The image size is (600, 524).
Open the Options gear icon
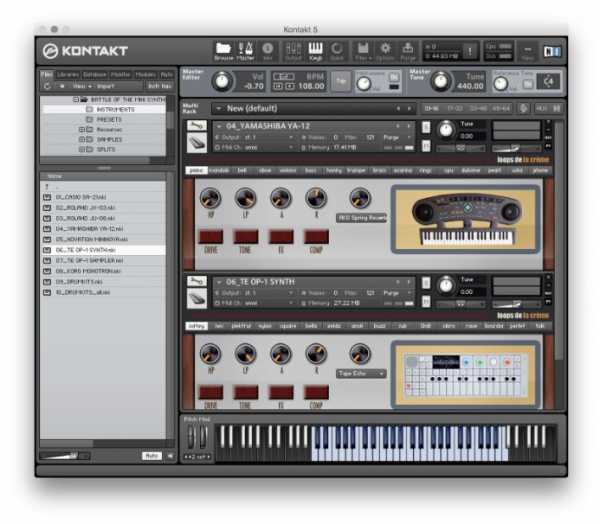pyautogui.click(x=385, y=51)
